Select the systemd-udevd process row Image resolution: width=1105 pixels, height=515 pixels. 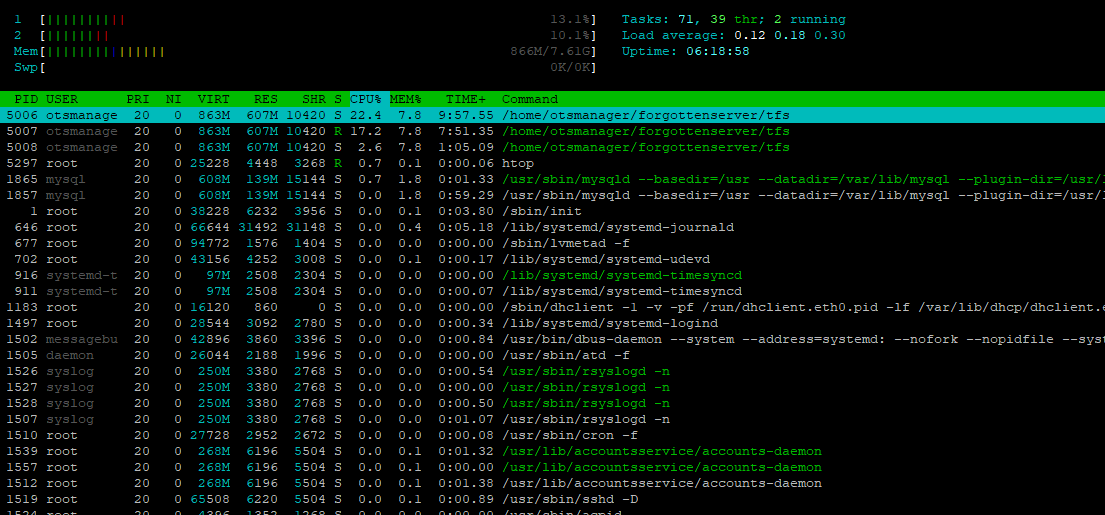[x=552, y=259]
